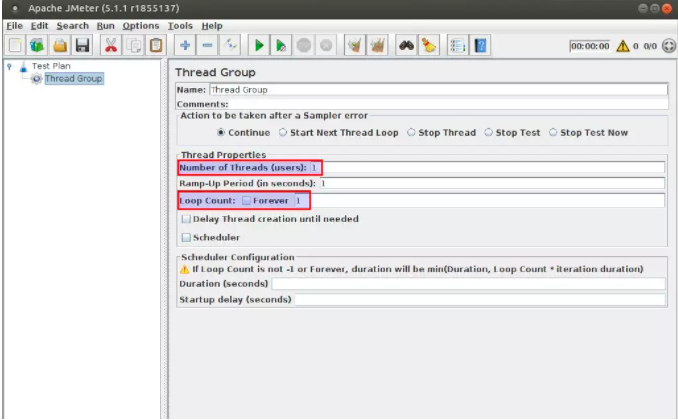Collapse all tree nodes with the minus icon
Screen dimensions: 678x420
[208, 45]
